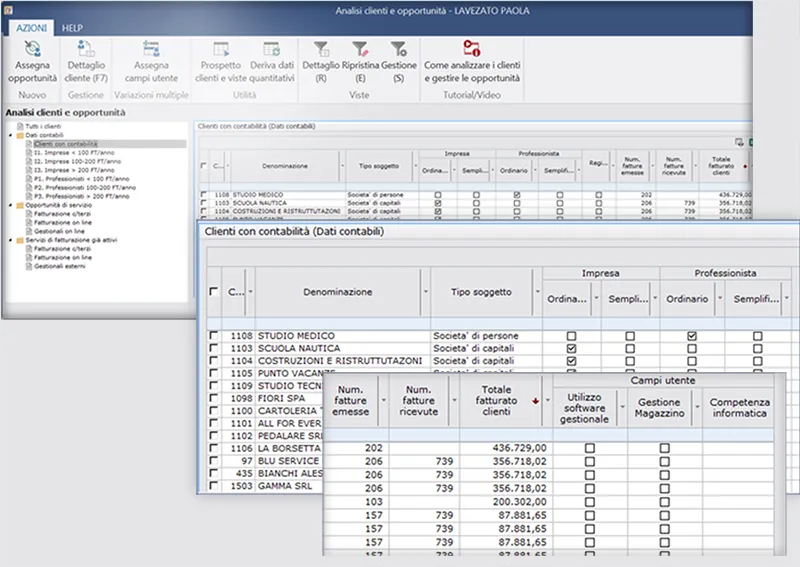Open the Utilizzo software gestionale filter dropdown
Screen dimensions: 800x567
pos(622,407)
